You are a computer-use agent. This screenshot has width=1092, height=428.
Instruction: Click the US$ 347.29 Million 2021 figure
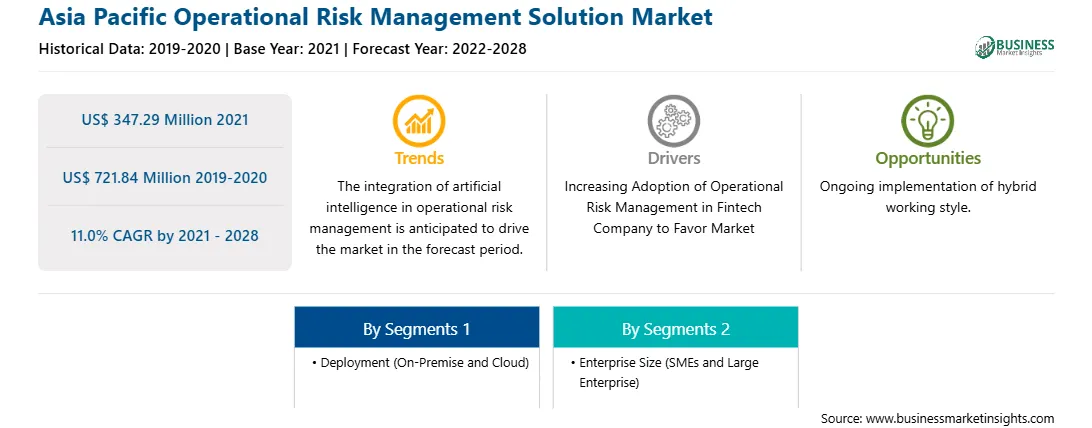165,120
